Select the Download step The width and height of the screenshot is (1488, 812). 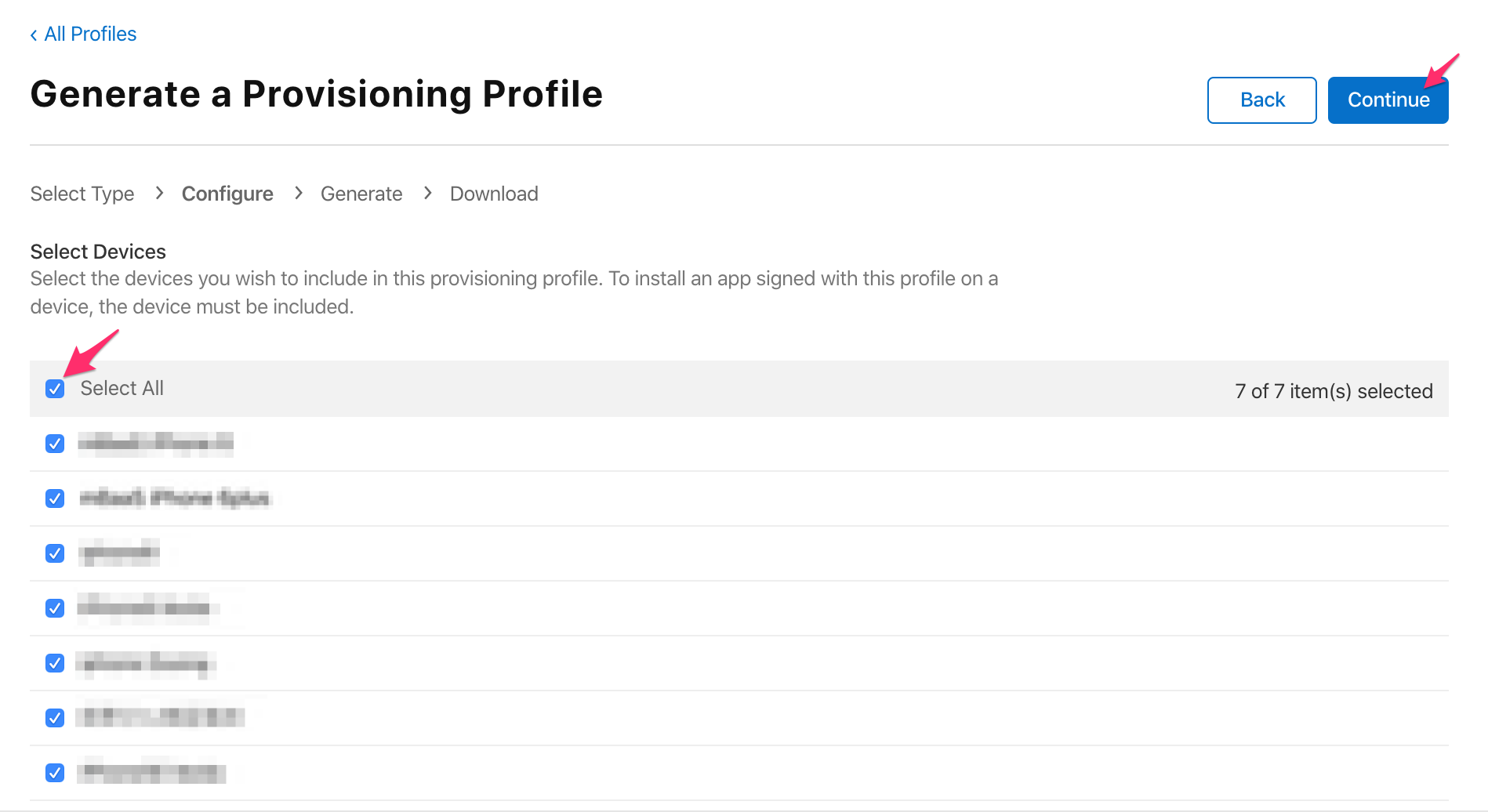pos(494,194)
